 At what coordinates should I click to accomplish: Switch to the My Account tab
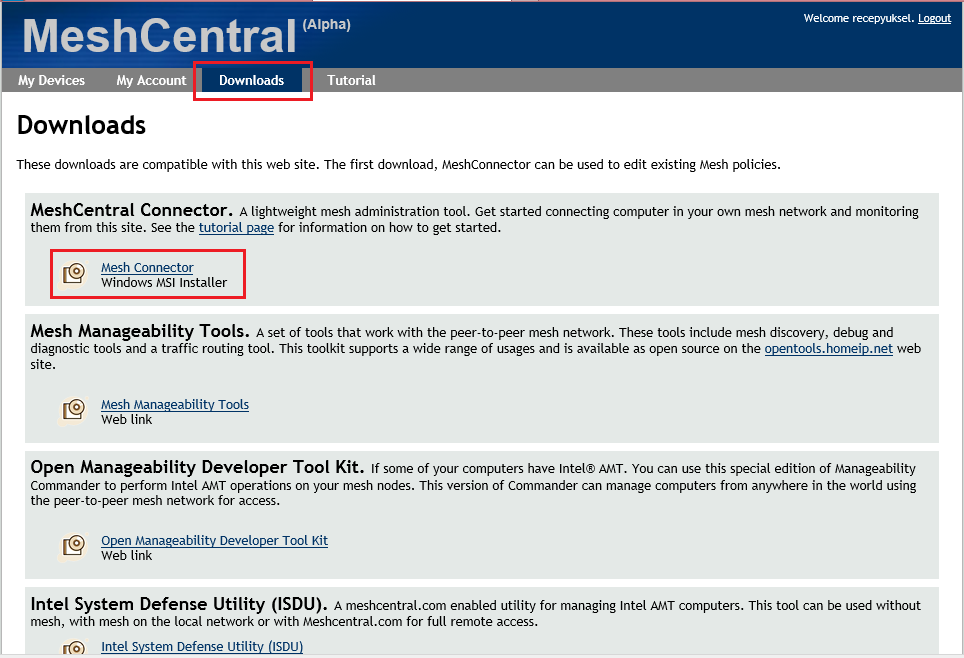151,81
